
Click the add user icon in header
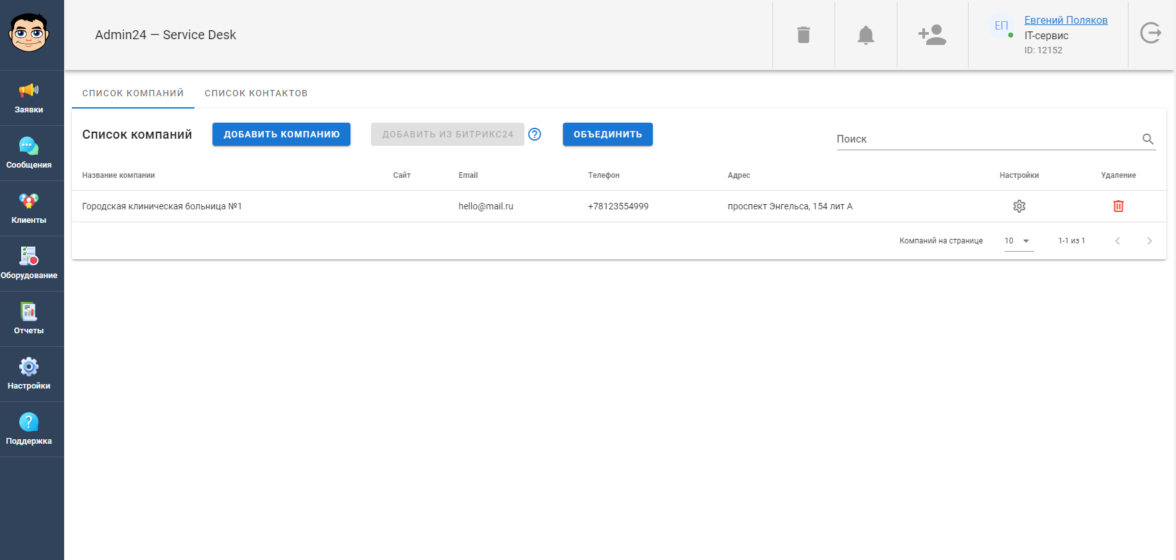(932, 35)
